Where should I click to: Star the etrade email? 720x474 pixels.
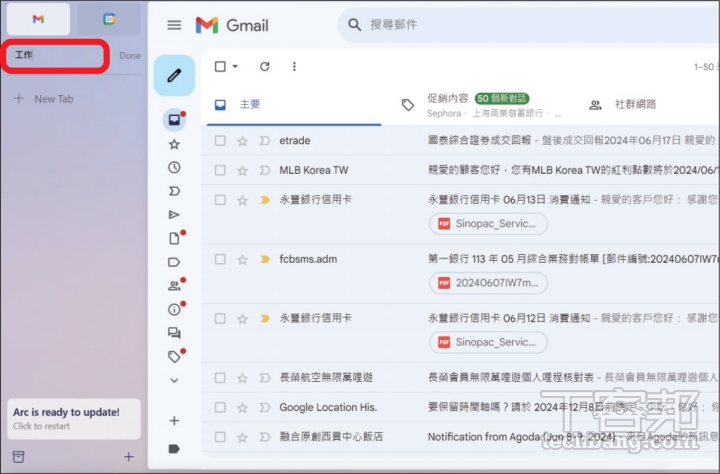pos(242,141)
